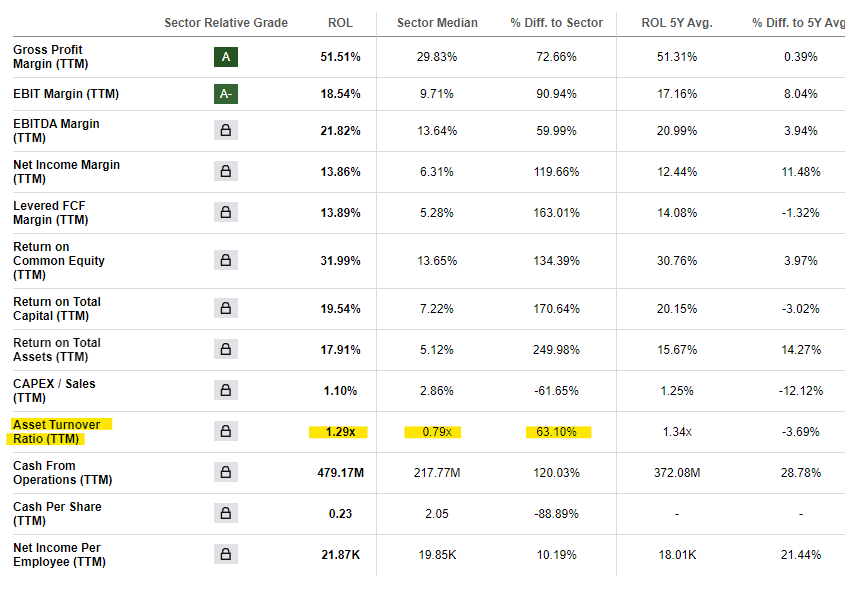Click the lock icon for Return on Common Equity

coord(226,260)
